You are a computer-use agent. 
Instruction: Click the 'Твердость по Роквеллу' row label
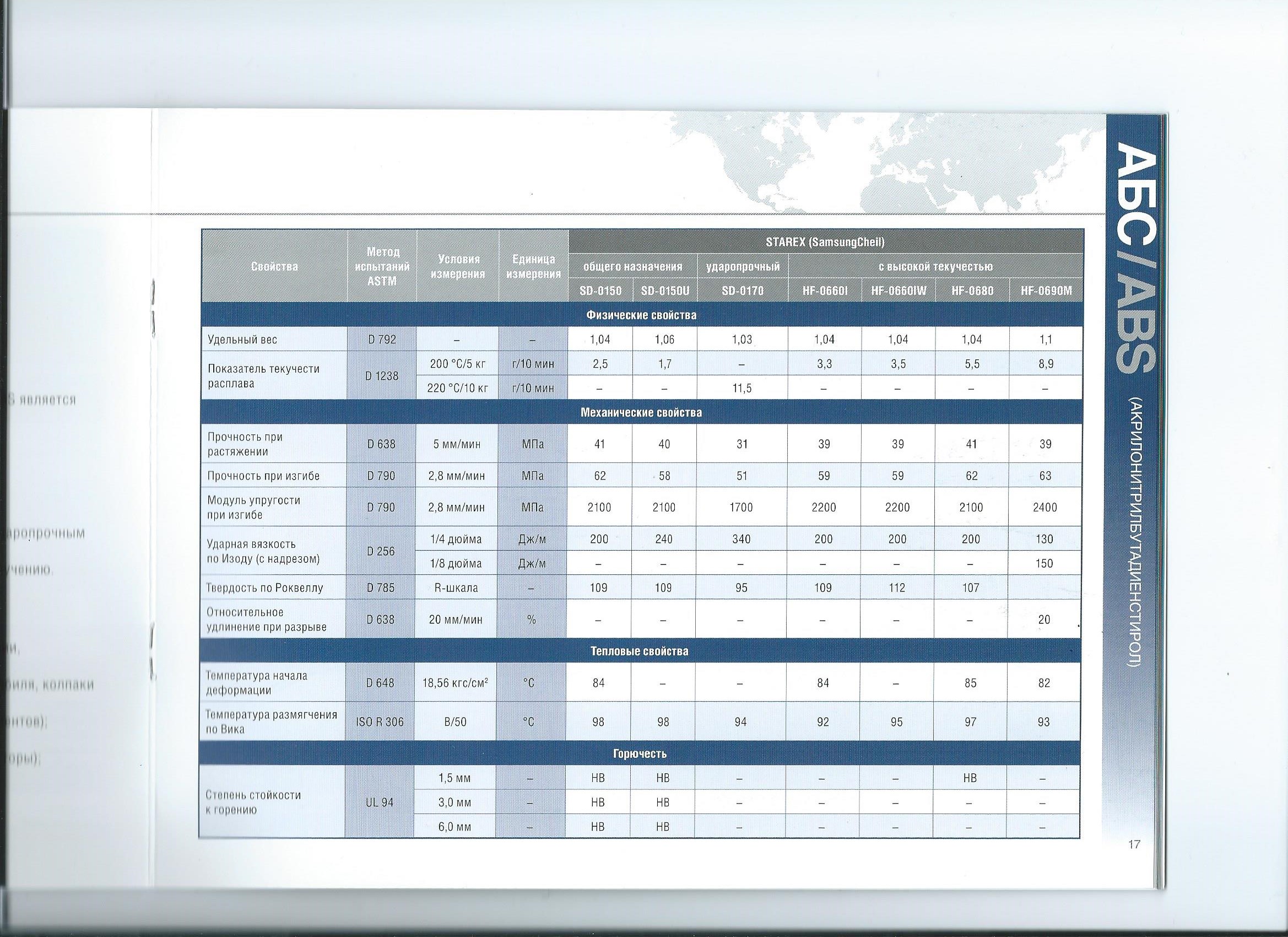pyautogui.click(x=265, y=588)
